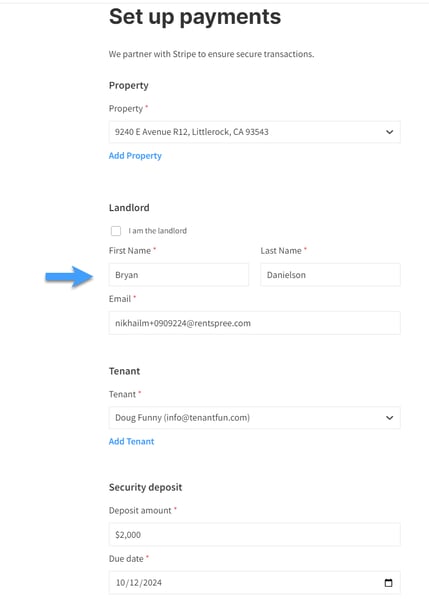Expand the Tenant dropdown chevron
429x599 pixels.
click(389, 418)
